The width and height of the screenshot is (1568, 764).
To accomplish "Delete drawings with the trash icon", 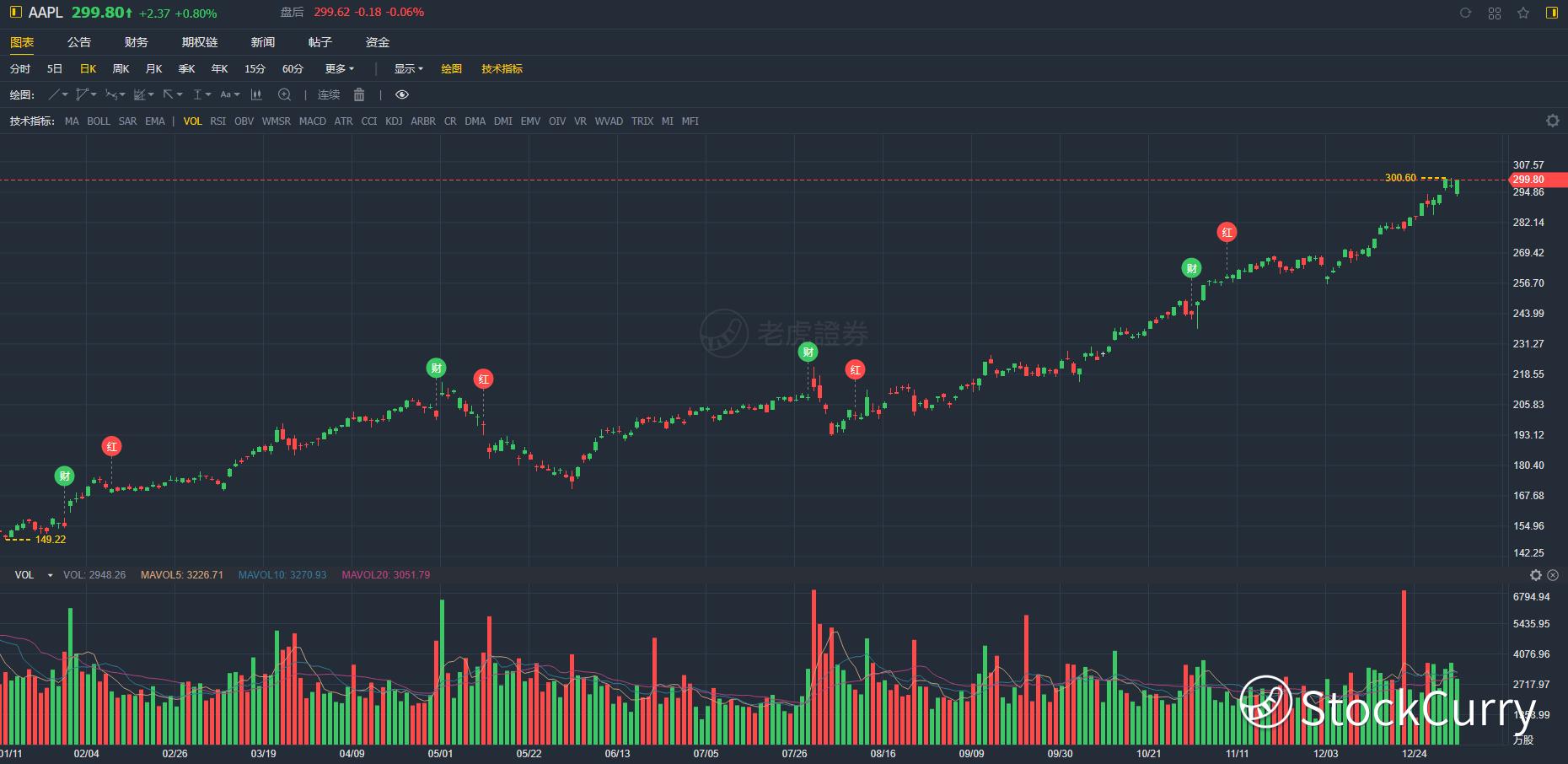I will coord(359,94).
